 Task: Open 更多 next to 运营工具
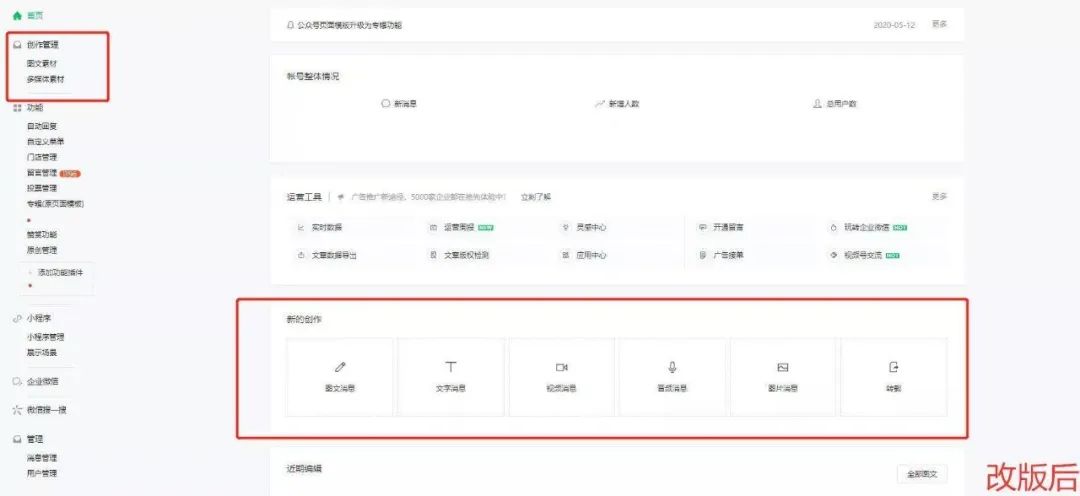coord(939,196)
